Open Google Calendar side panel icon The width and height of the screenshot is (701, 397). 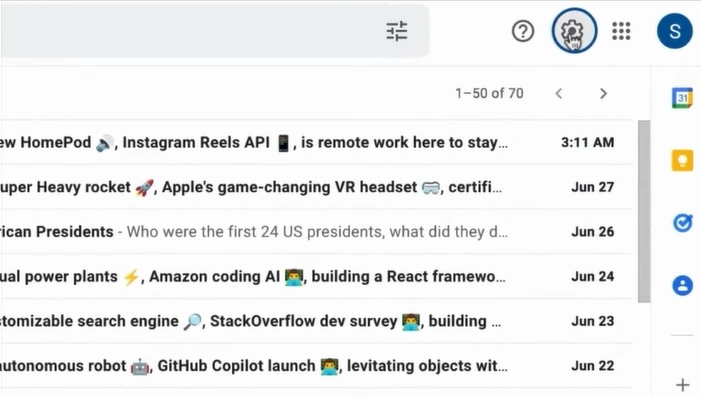coord(682,98)
